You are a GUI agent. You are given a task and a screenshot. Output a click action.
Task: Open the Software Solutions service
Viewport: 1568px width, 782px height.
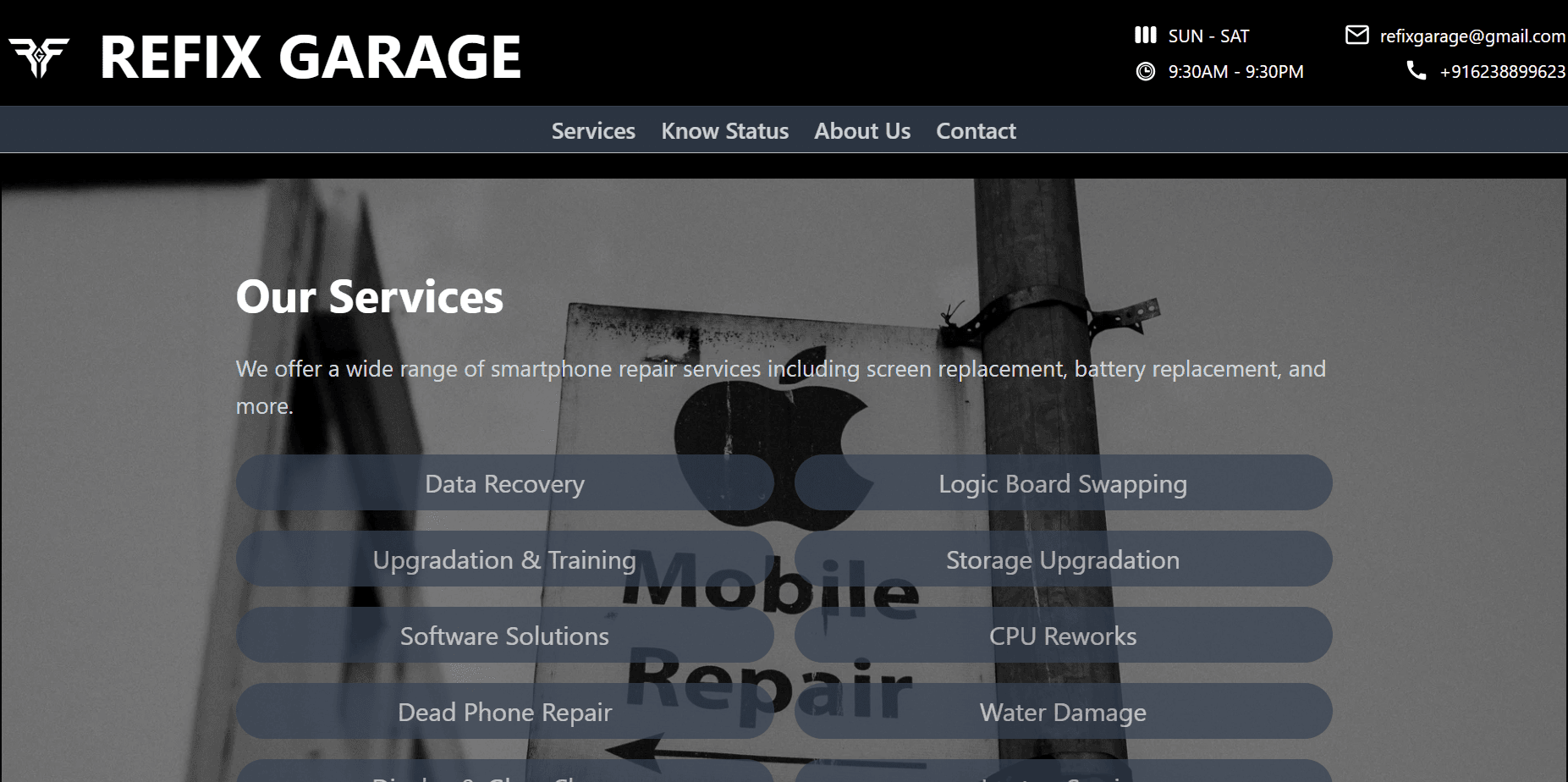(x=504, y=636)
